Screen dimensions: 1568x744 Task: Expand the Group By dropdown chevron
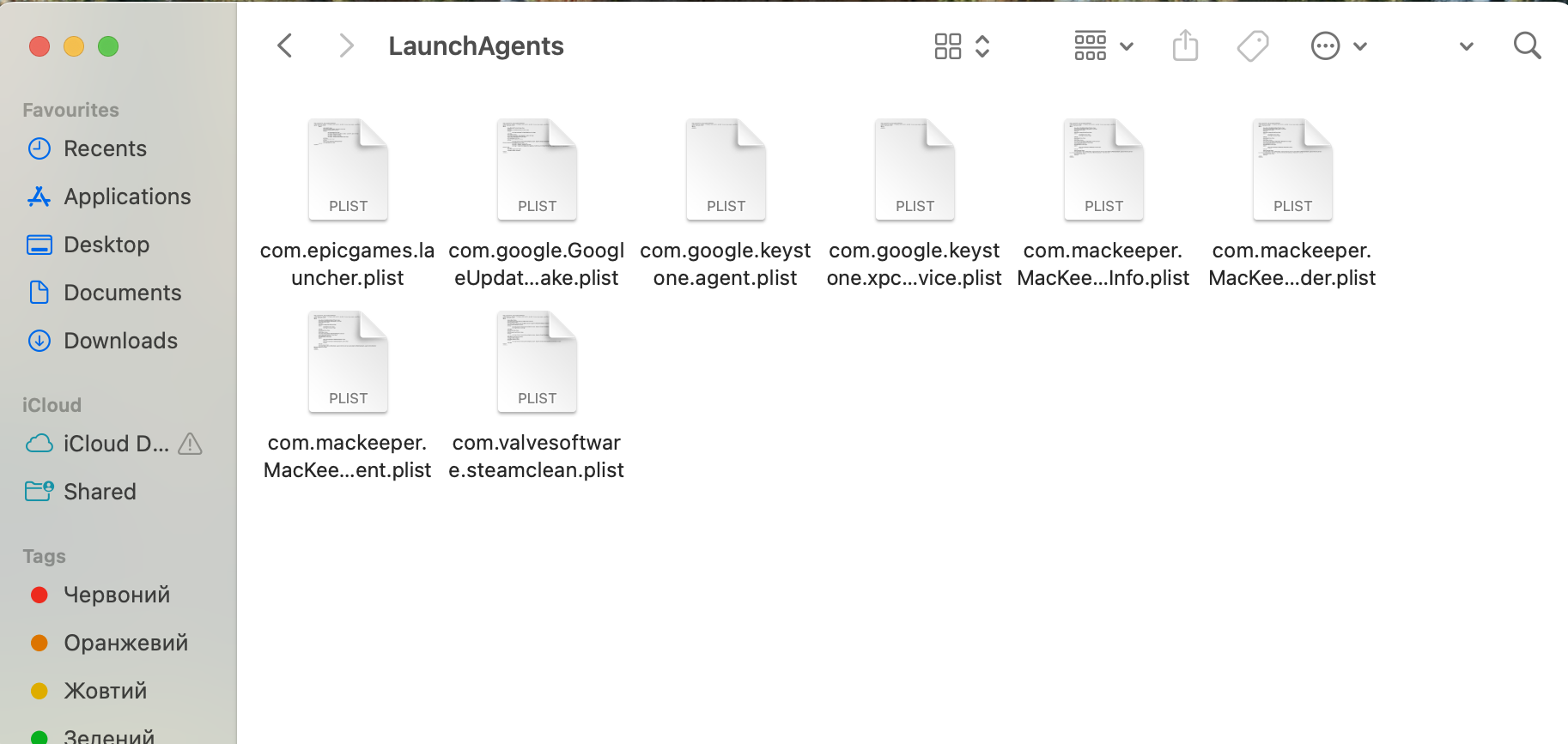1127,46
